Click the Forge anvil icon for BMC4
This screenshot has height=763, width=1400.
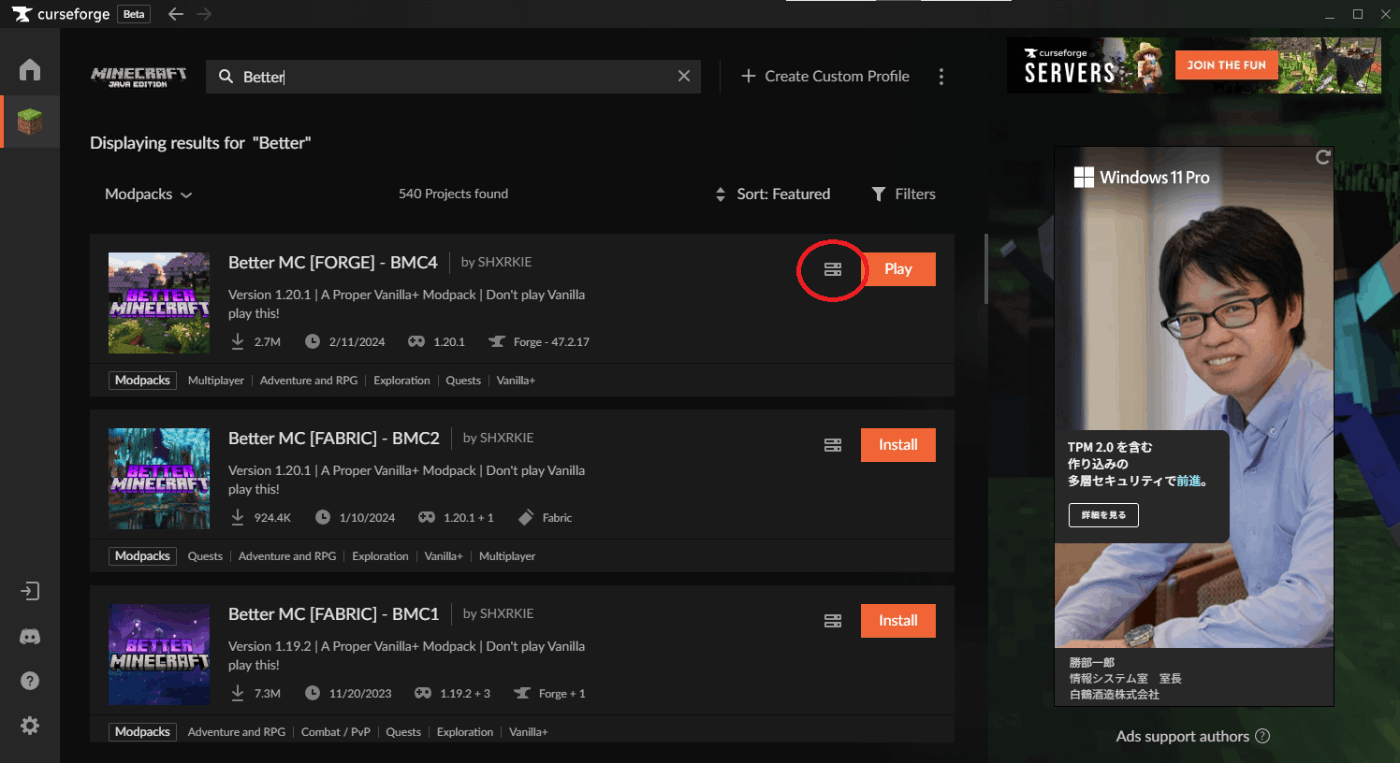pyautogui.click(x=496, y=341)
